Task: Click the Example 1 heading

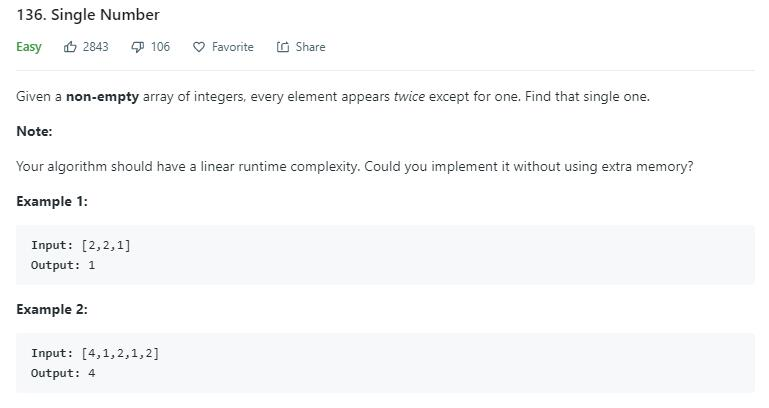Action: point(52,202)
